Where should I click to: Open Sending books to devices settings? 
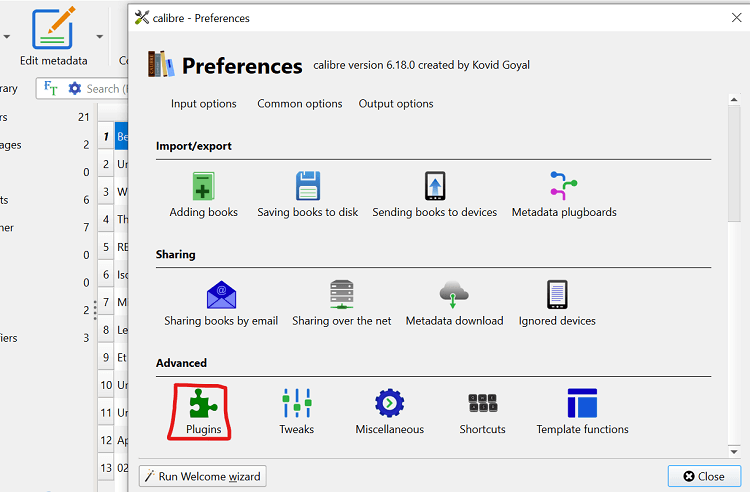click(x=435, y=195)
